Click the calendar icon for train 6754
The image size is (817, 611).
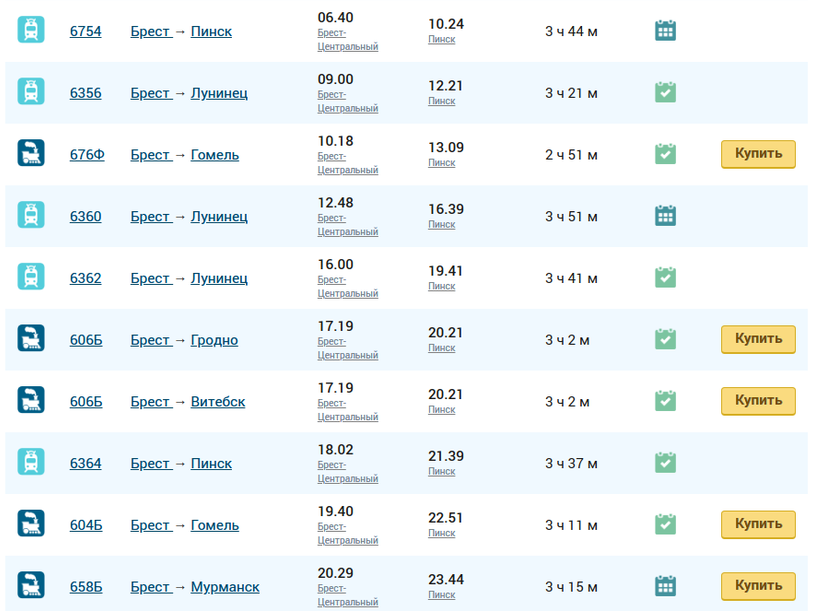[x=665, y=31]
